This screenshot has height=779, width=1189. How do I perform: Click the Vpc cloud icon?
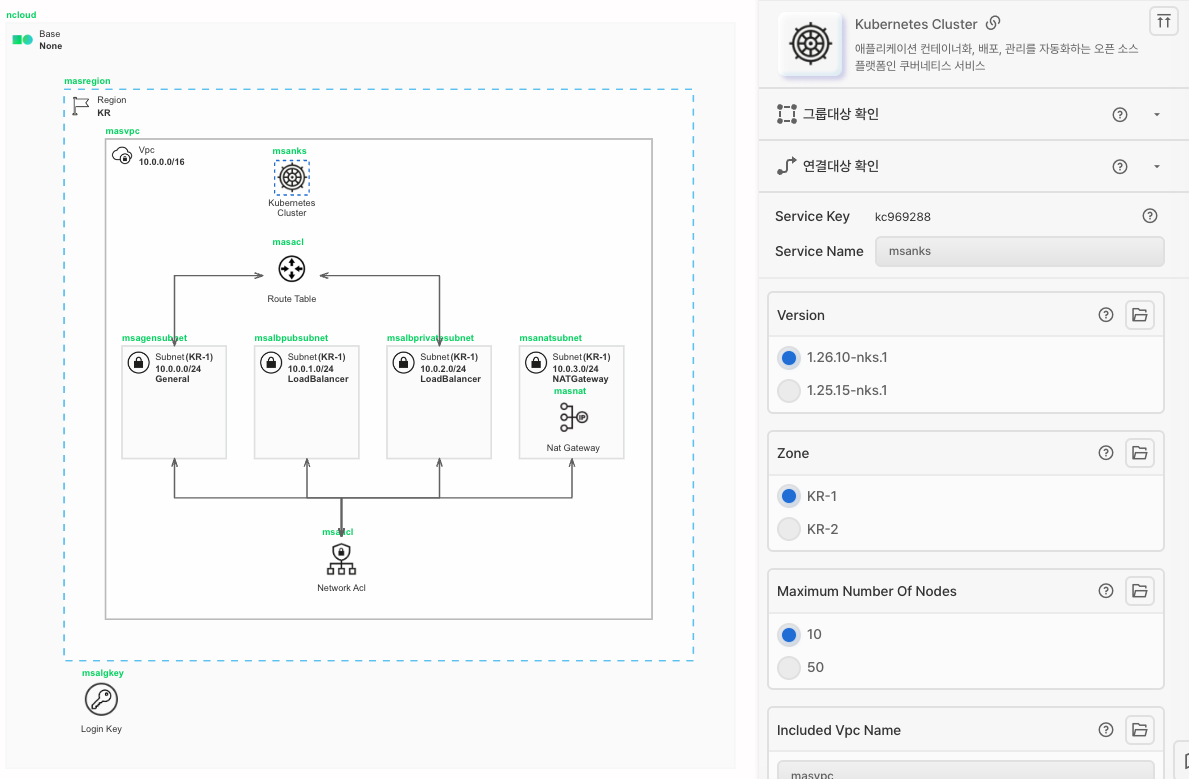pyautogui.click(x=122, y=155)
